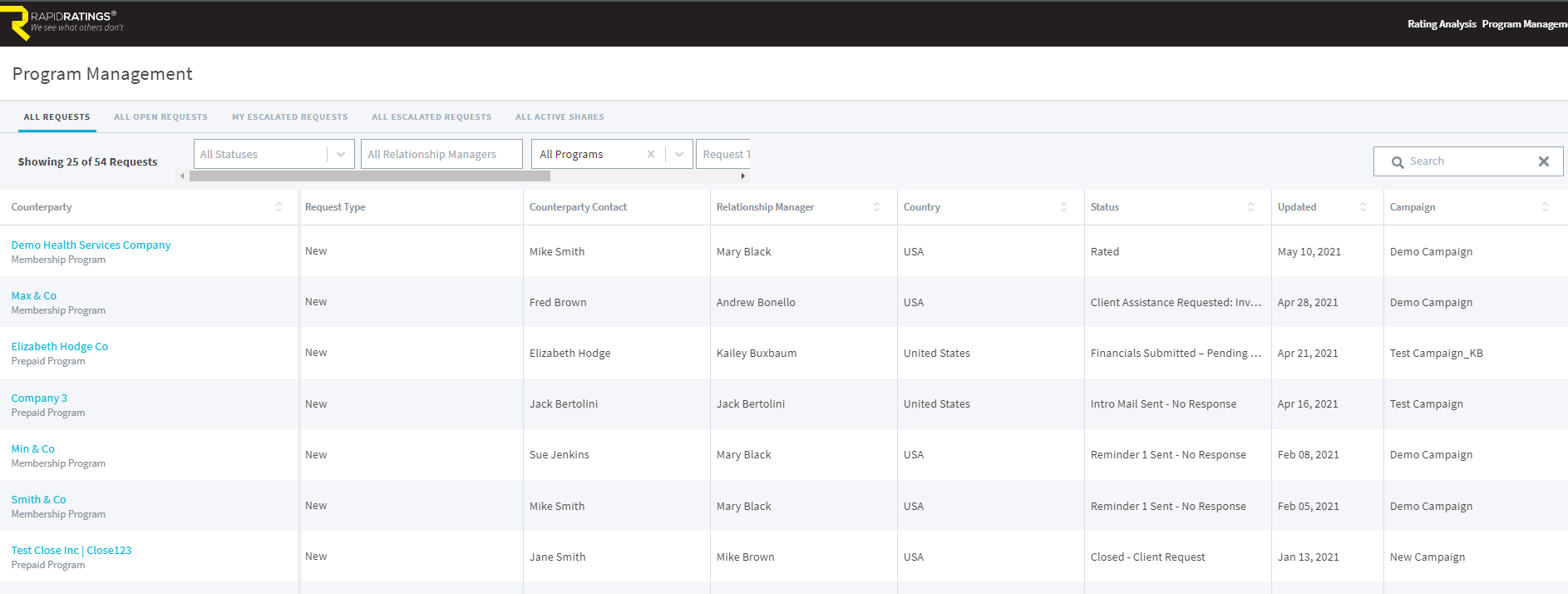Open All Active Shares tab
Image resolution: width=1568 pixels, height=594 pixels.
(560, 117)
